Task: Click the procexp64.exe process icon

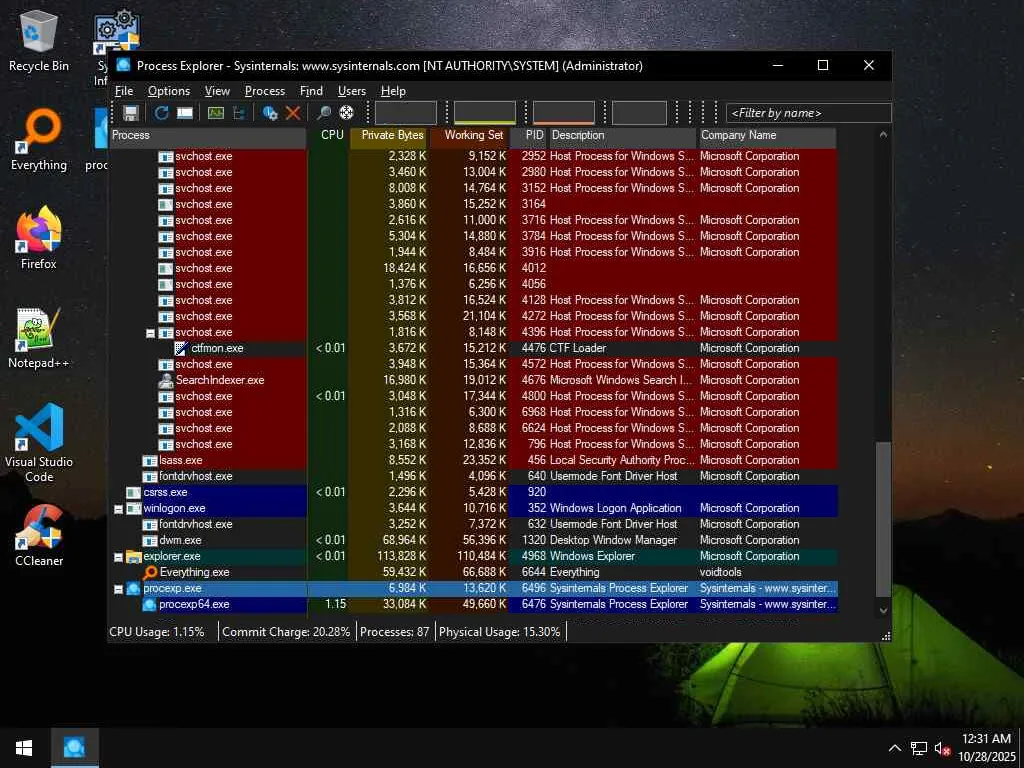Action: point(149,604)
